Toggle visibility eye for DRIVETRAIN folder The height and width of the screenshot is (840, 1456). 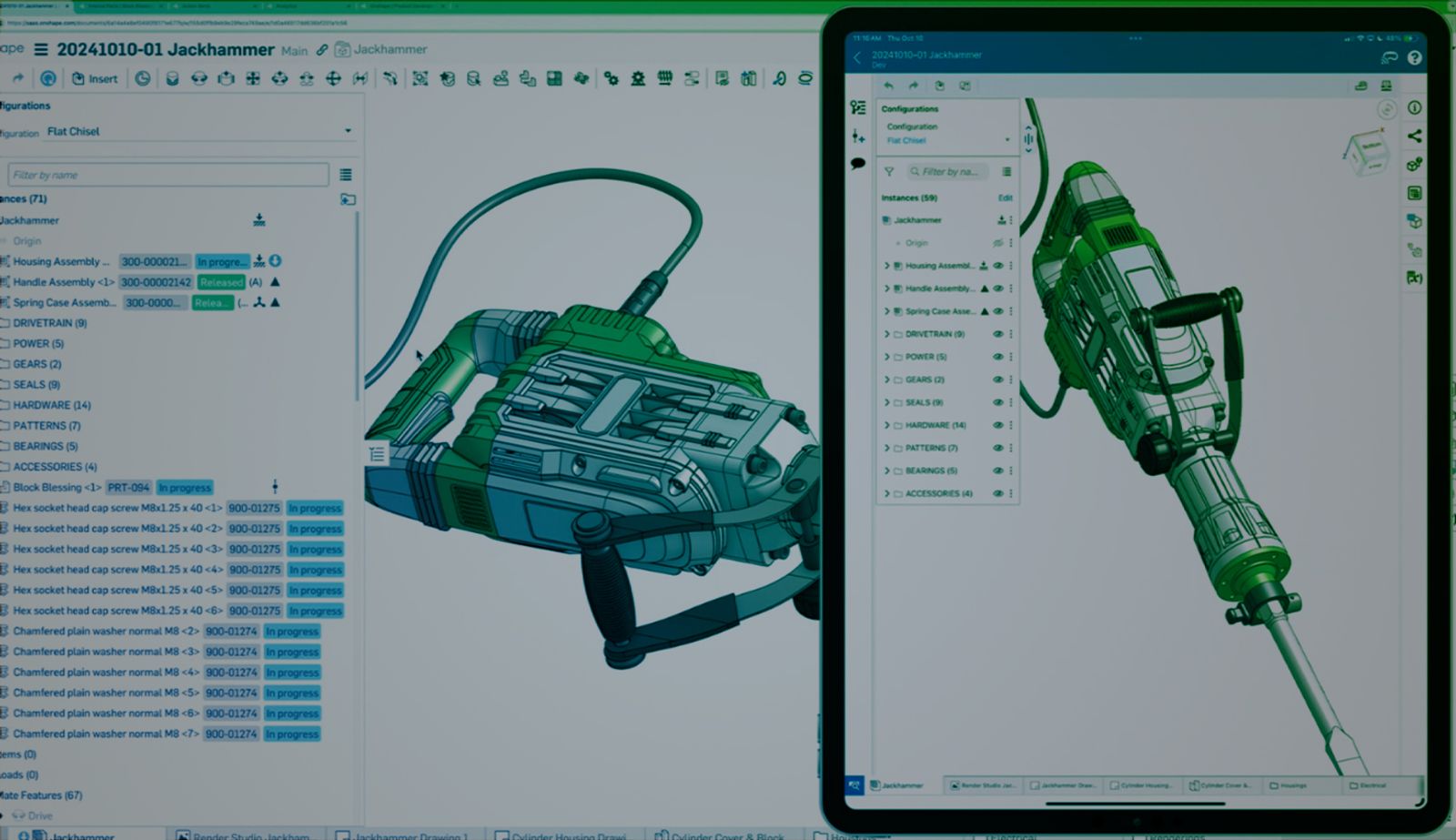pyautogui.click(x=997, y=334)
